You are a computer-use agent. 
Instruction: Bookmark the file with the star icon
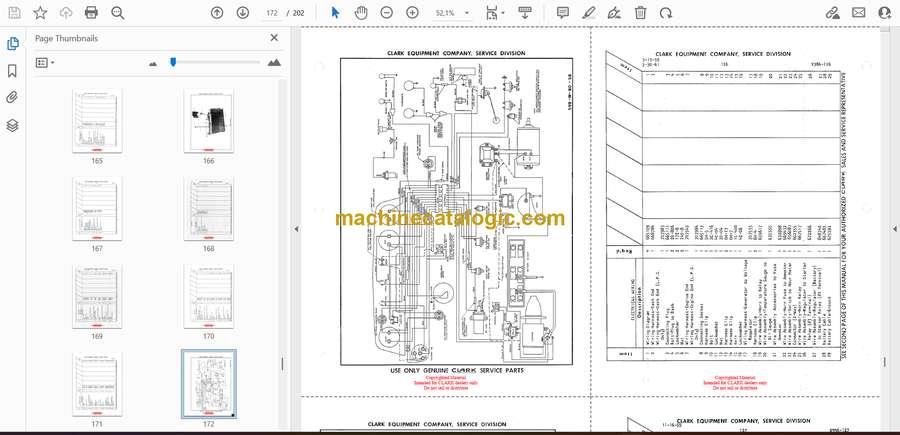40,13
